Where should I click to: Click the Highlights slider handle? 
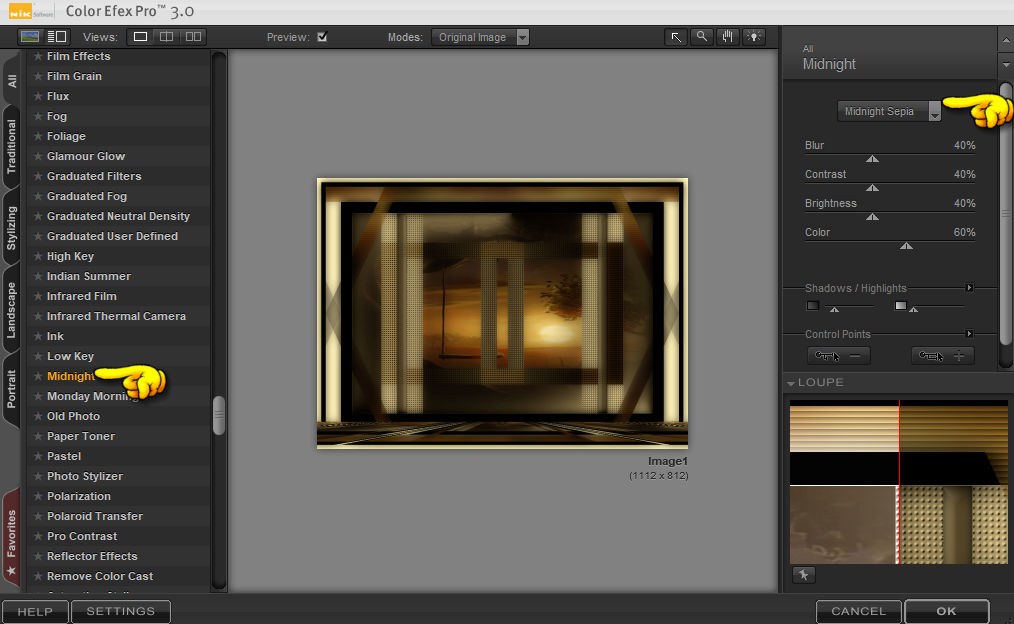pos(914,310)
